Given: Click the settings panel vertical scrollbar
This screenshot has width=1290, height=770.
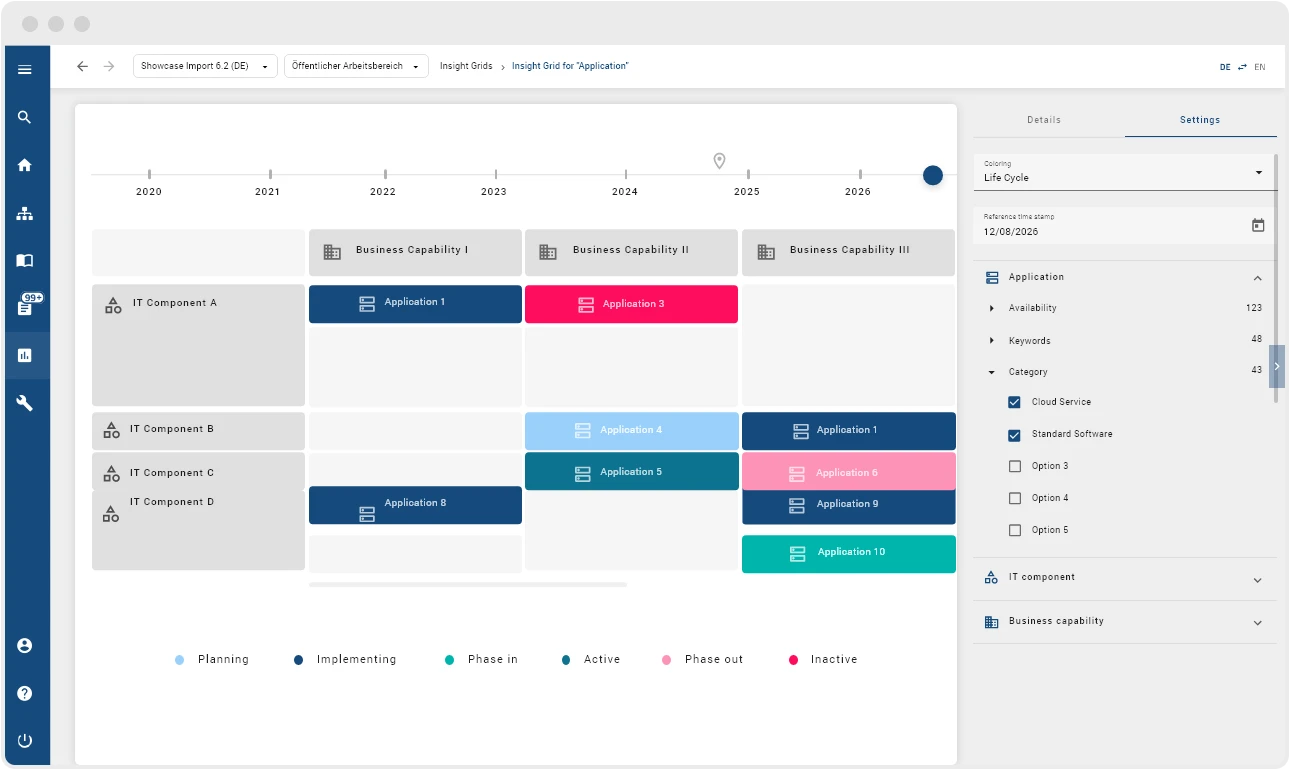Looking at the screenshot, I should click(x=1275, y=278).
